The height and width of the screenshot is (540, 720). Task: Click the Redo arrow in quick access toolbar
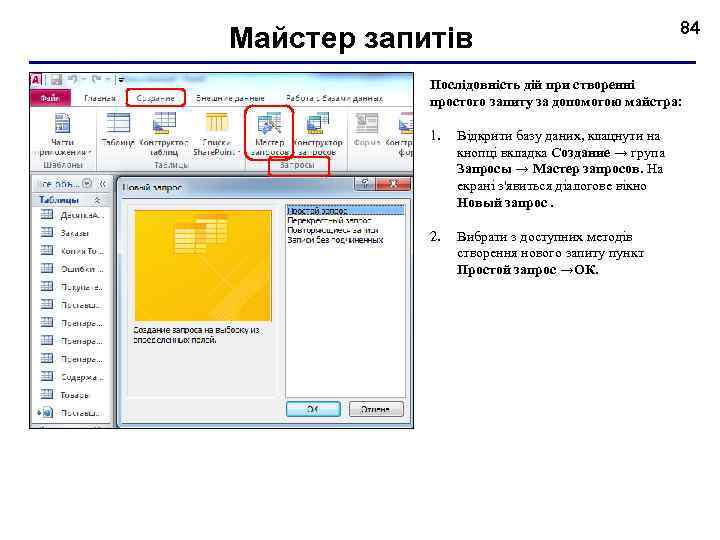coord(96,79)
